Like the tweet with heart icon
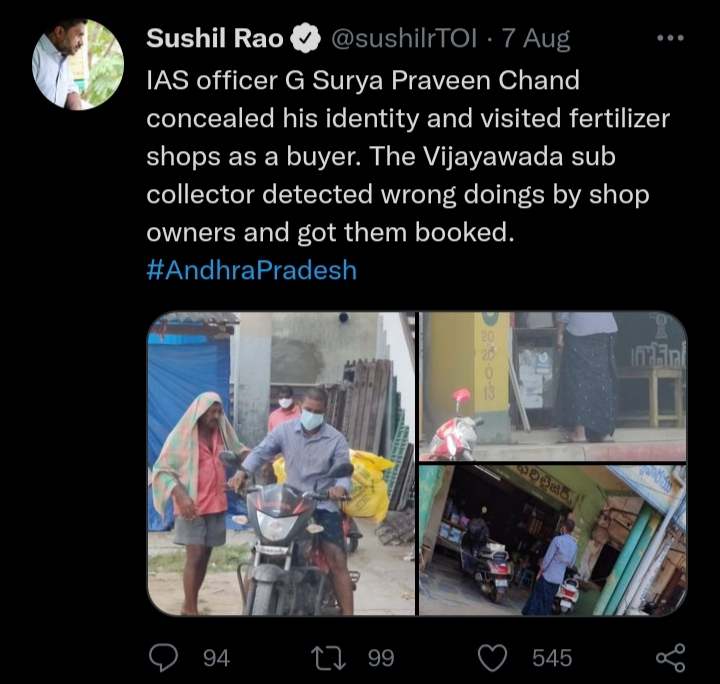Viewport: 720px width, 684px height. tap(492, 658)
